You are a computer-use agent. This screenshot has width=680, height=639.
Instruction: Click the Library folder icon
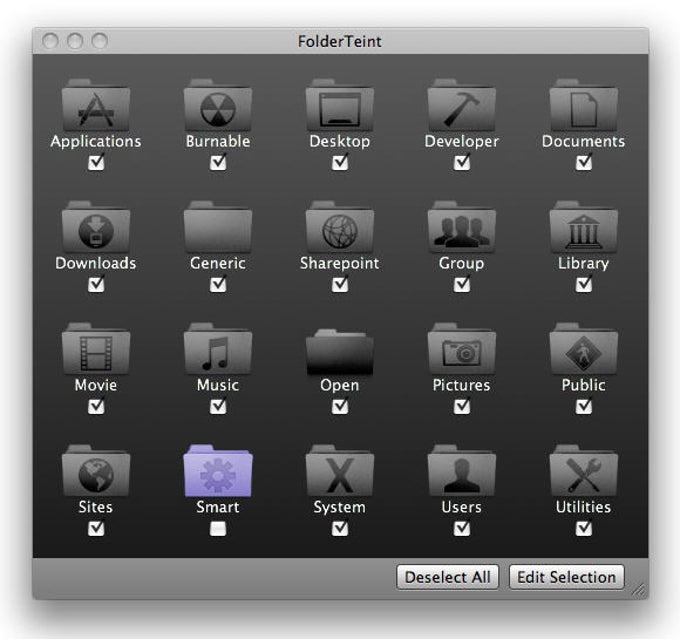coord(583,227)
